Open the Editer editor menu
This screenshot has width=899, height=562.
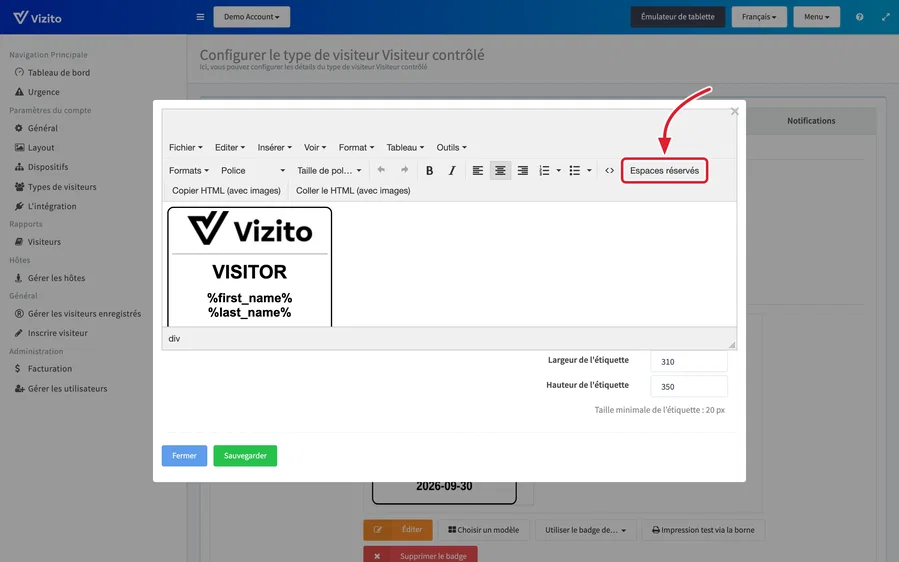tap(230, 147)
